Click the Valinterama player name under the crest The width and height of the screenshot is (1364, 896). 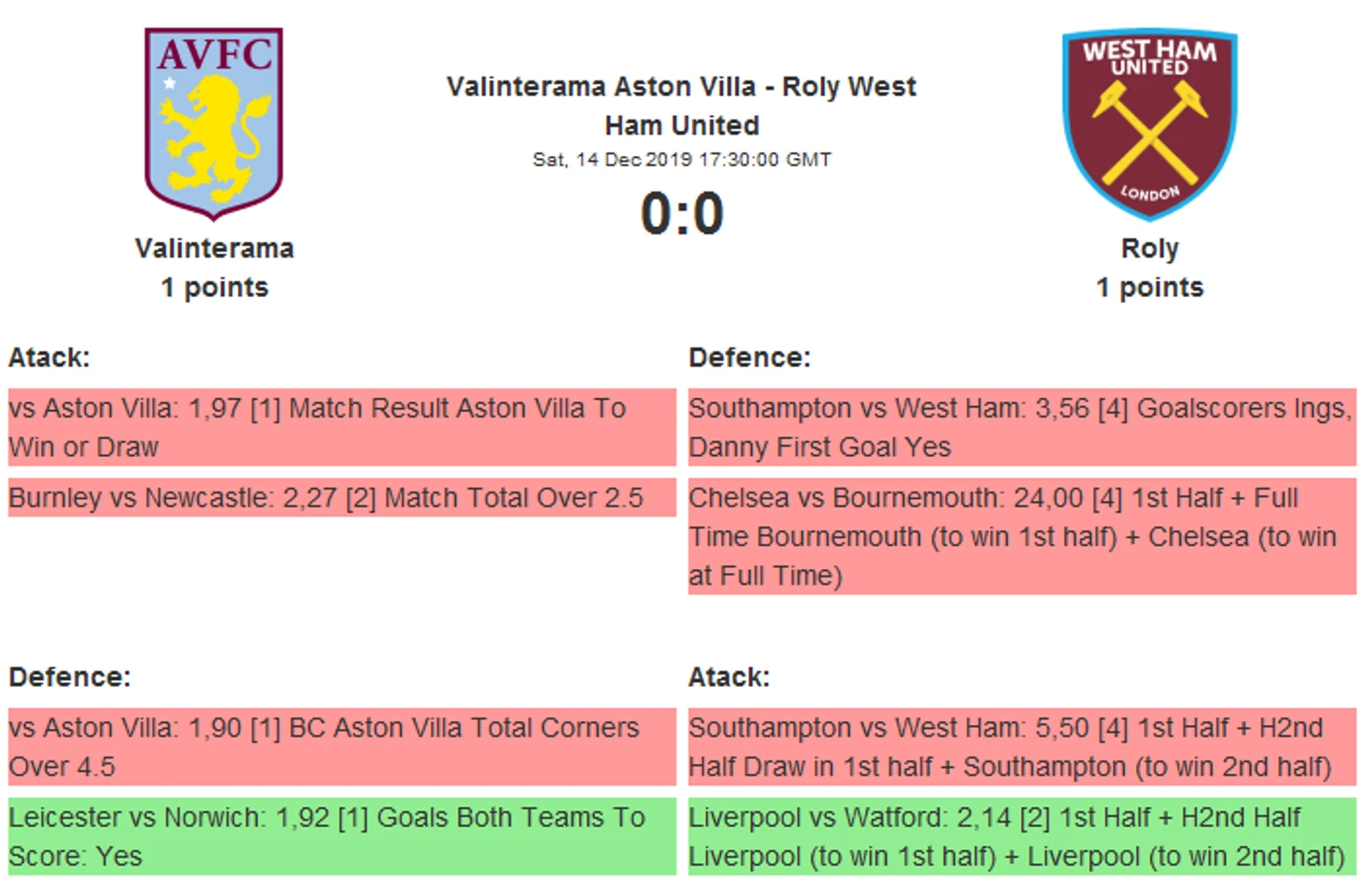tap(214, 249)
